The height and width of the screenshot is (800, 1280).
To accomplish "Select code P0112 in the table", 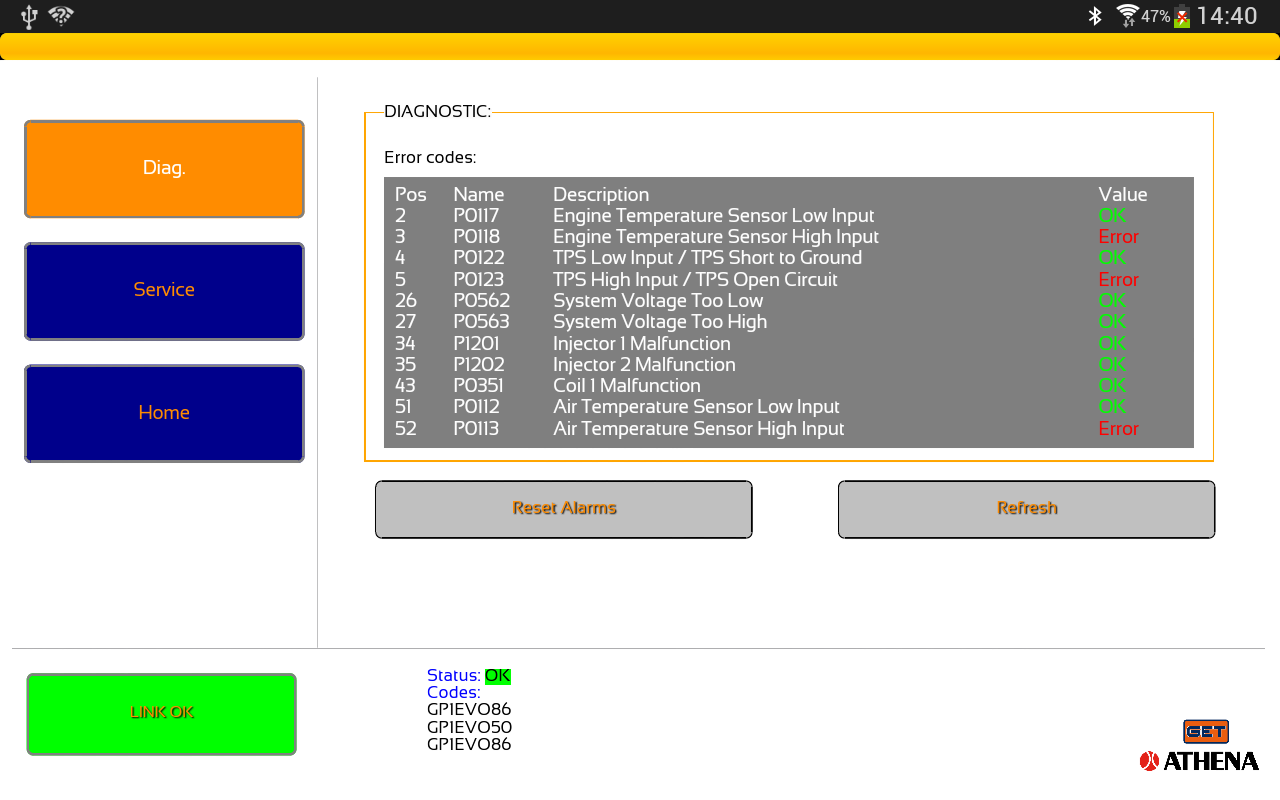I will click(x=476, y=407).
